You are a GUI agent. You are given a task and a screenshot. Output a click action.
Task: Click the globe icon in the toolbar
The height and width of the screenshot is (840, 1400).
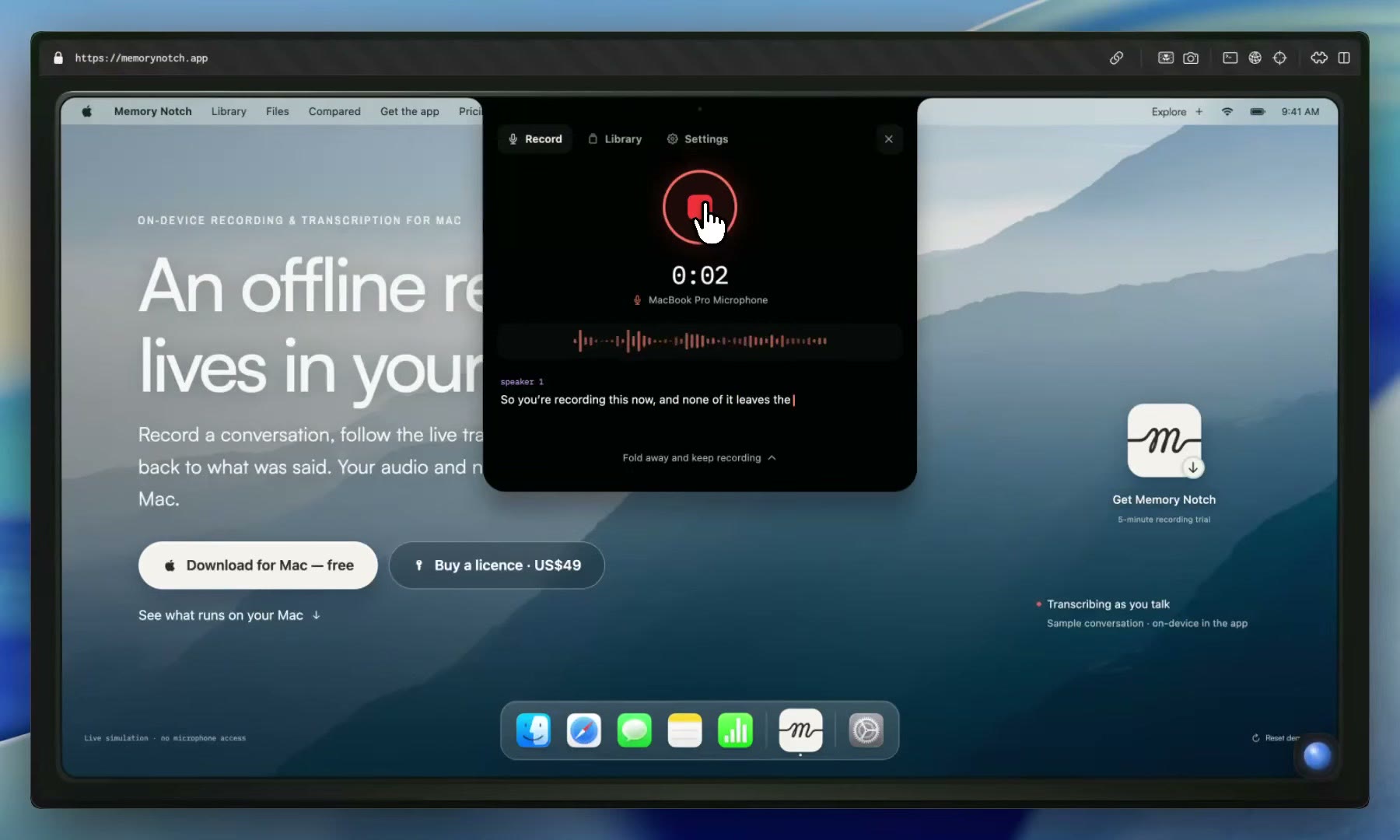tap(1255, 58)
